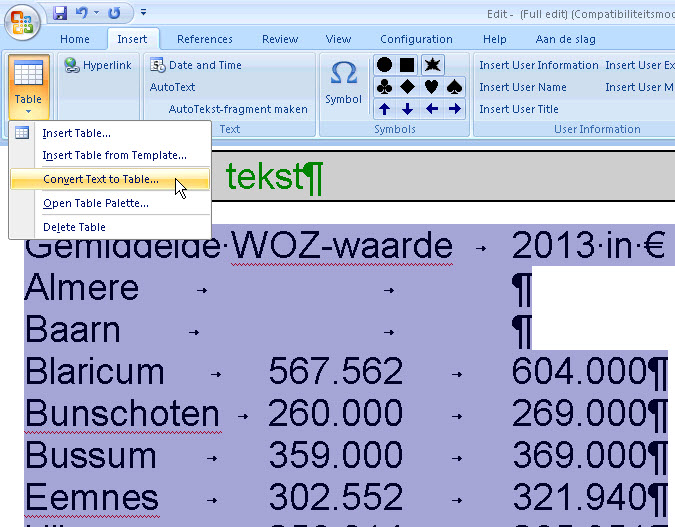Insert the clubs symbol
Screen dimensions: 675x527
pyautogui.click(x=384, y=87)
